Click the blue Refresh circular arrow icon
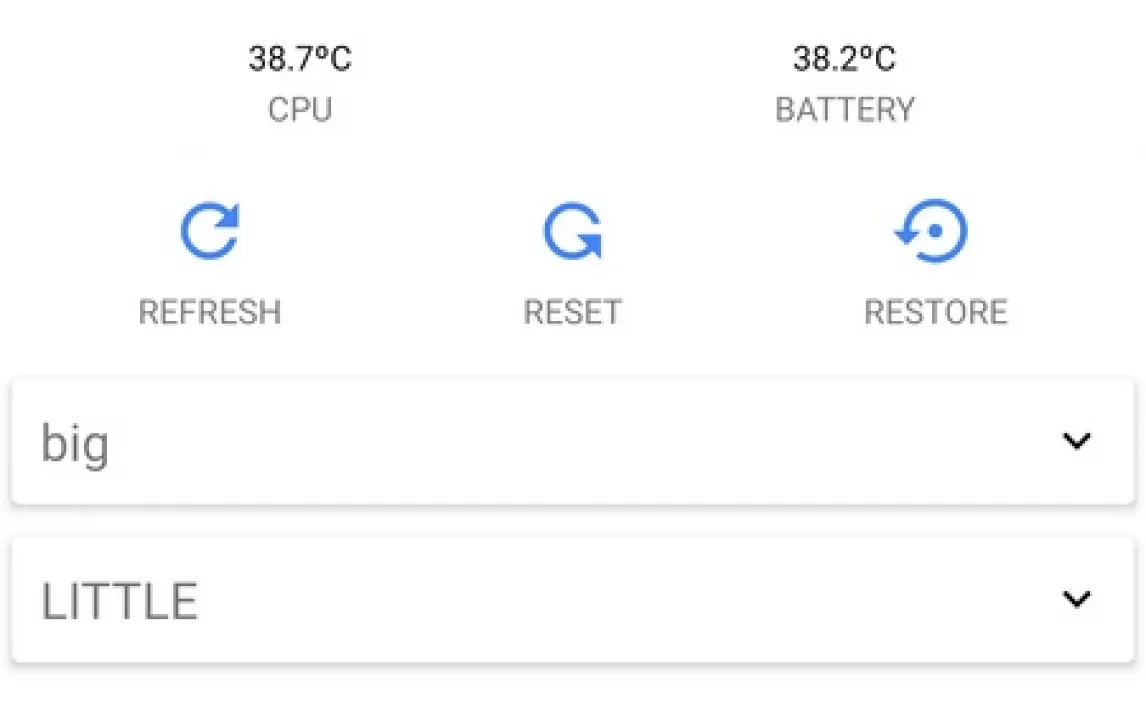The height and width of the screenshot is (716, 1146). pos(210,231)
